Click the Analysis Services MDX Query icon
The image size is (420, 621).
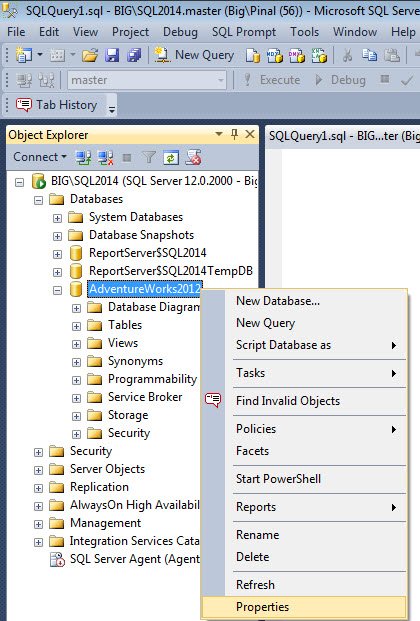pyautogui.click(x=275, y=55)
